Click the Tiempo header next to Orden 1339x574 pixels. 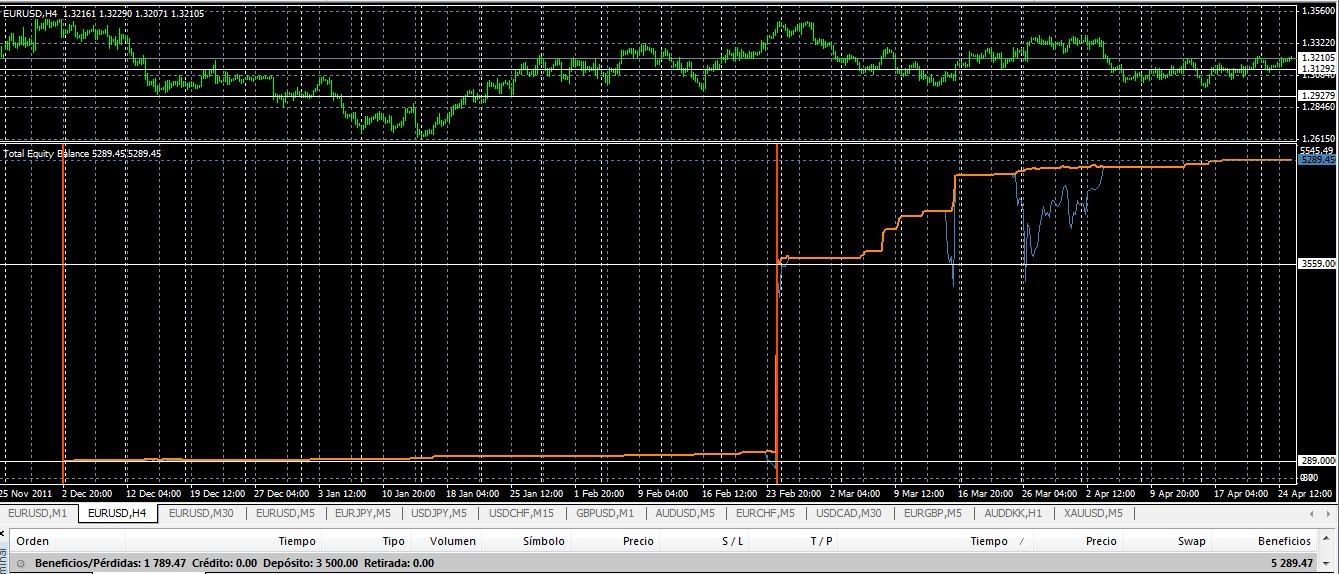(297, 541)
